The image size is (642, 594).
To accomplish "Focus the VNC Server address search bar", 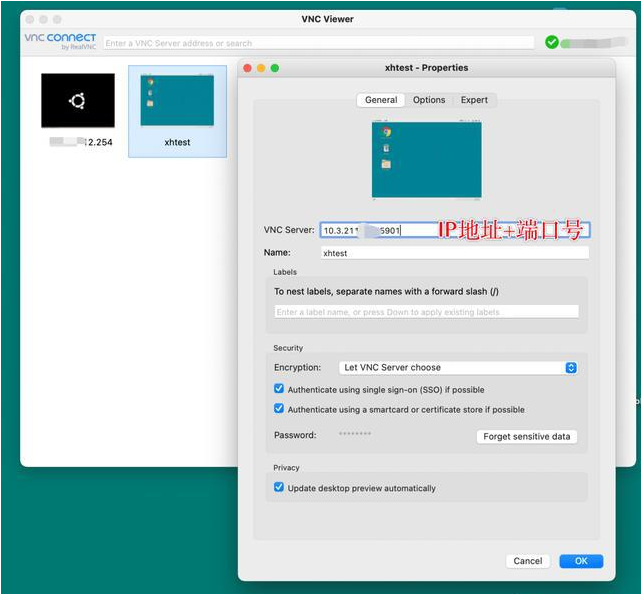I will pos(319,43).
